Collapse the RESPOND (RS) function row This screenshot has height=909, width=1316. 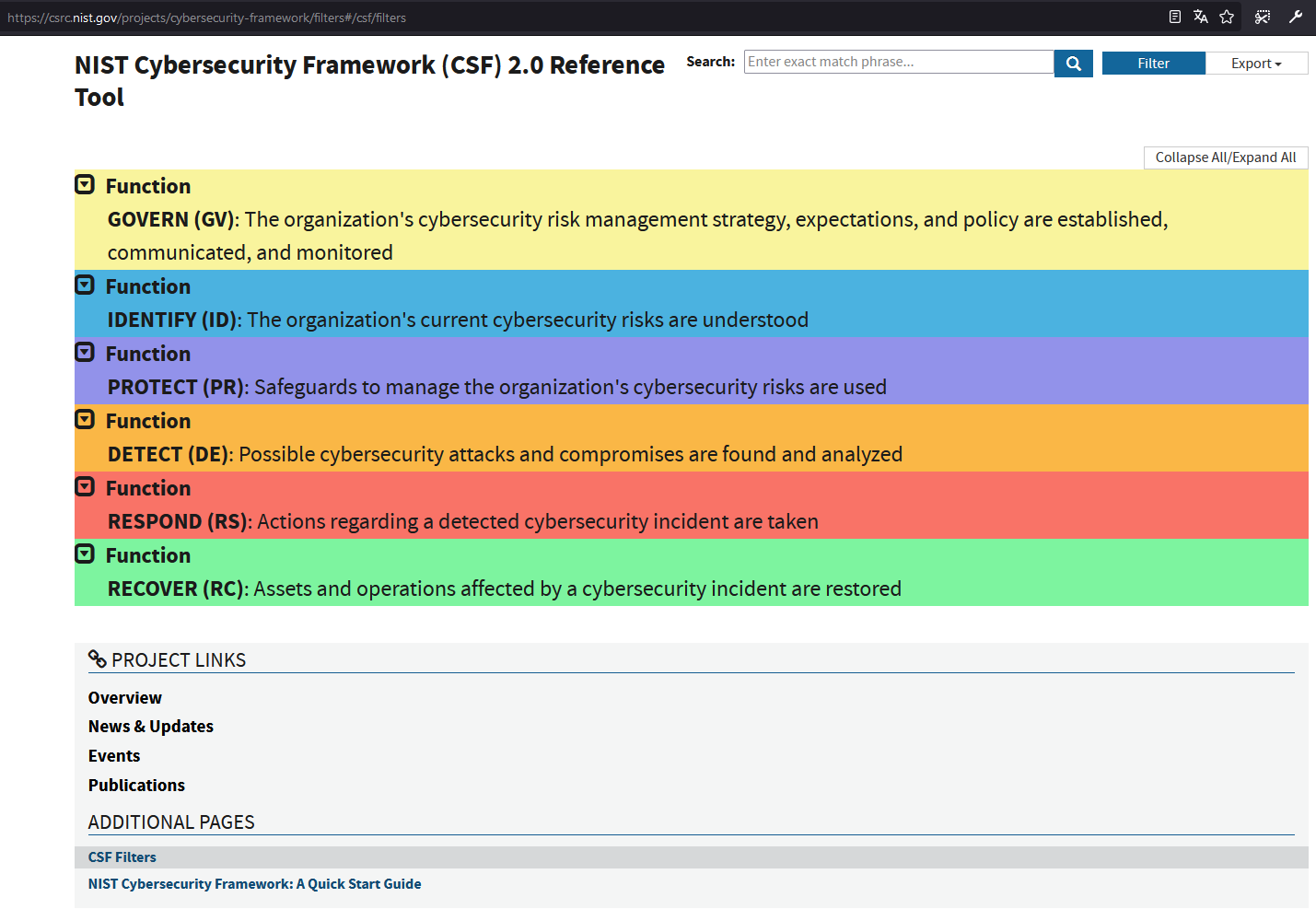point(85,487)
